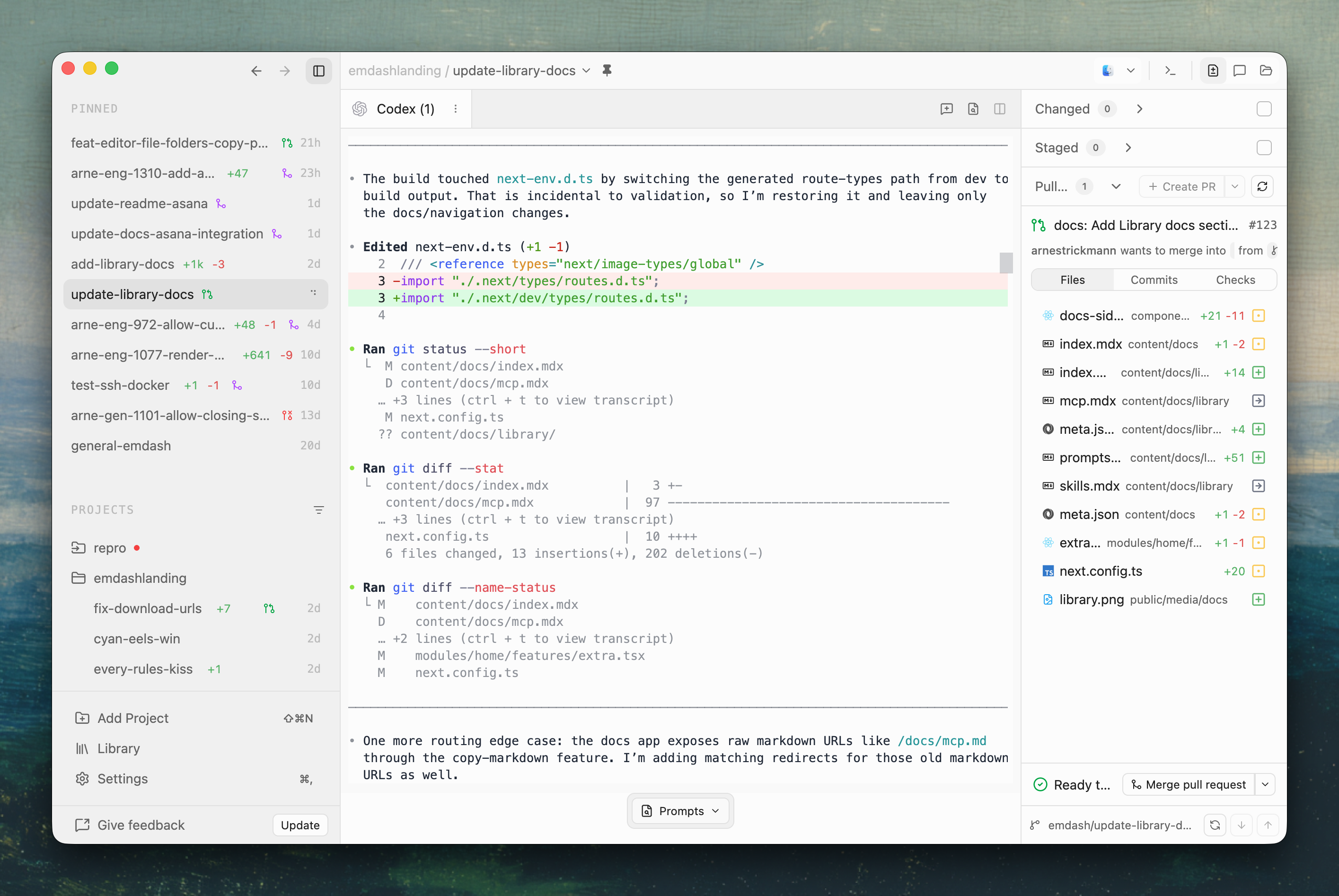
Task: Open the branch name dropdown chevron
Action: click(586, 70)
